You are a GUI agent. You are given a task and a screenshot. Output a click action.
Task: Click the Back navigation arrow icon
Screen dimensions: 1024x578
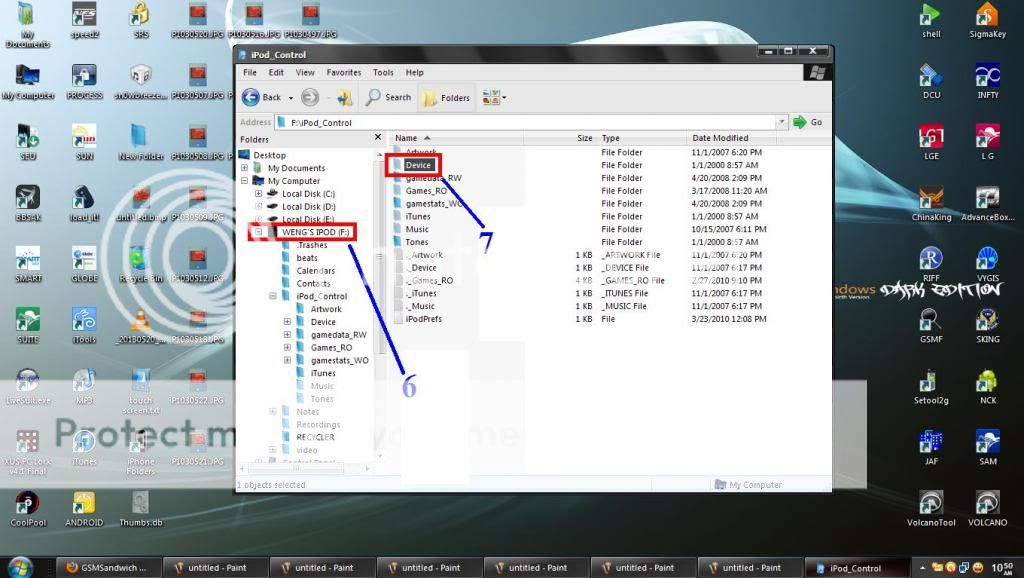[x=251, y=97]
